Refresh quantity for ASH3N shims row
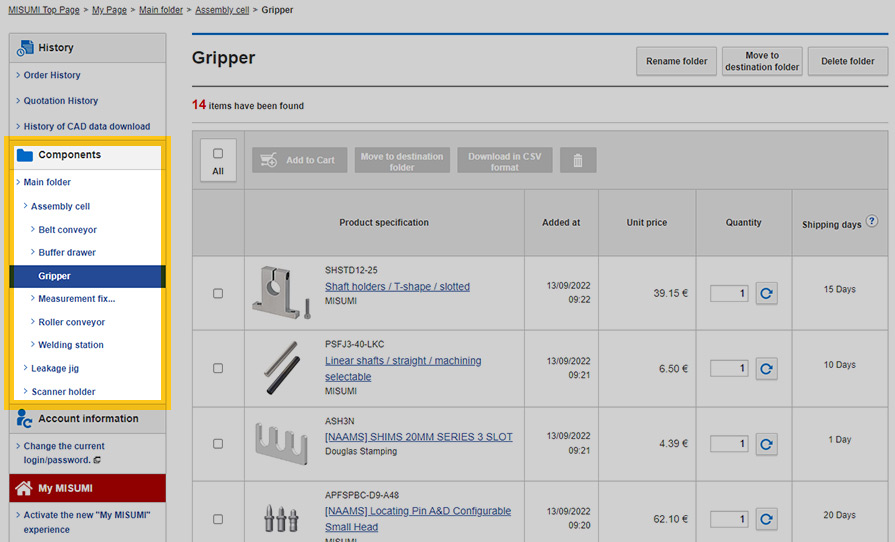895x542 pixels. point(766,443)
